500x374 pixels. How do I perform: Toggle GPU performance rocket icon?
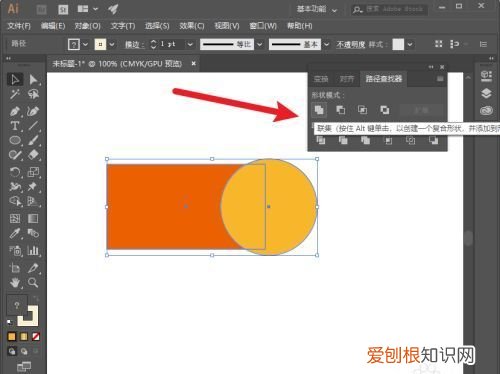pyautogui.click(x=113, y=9)
